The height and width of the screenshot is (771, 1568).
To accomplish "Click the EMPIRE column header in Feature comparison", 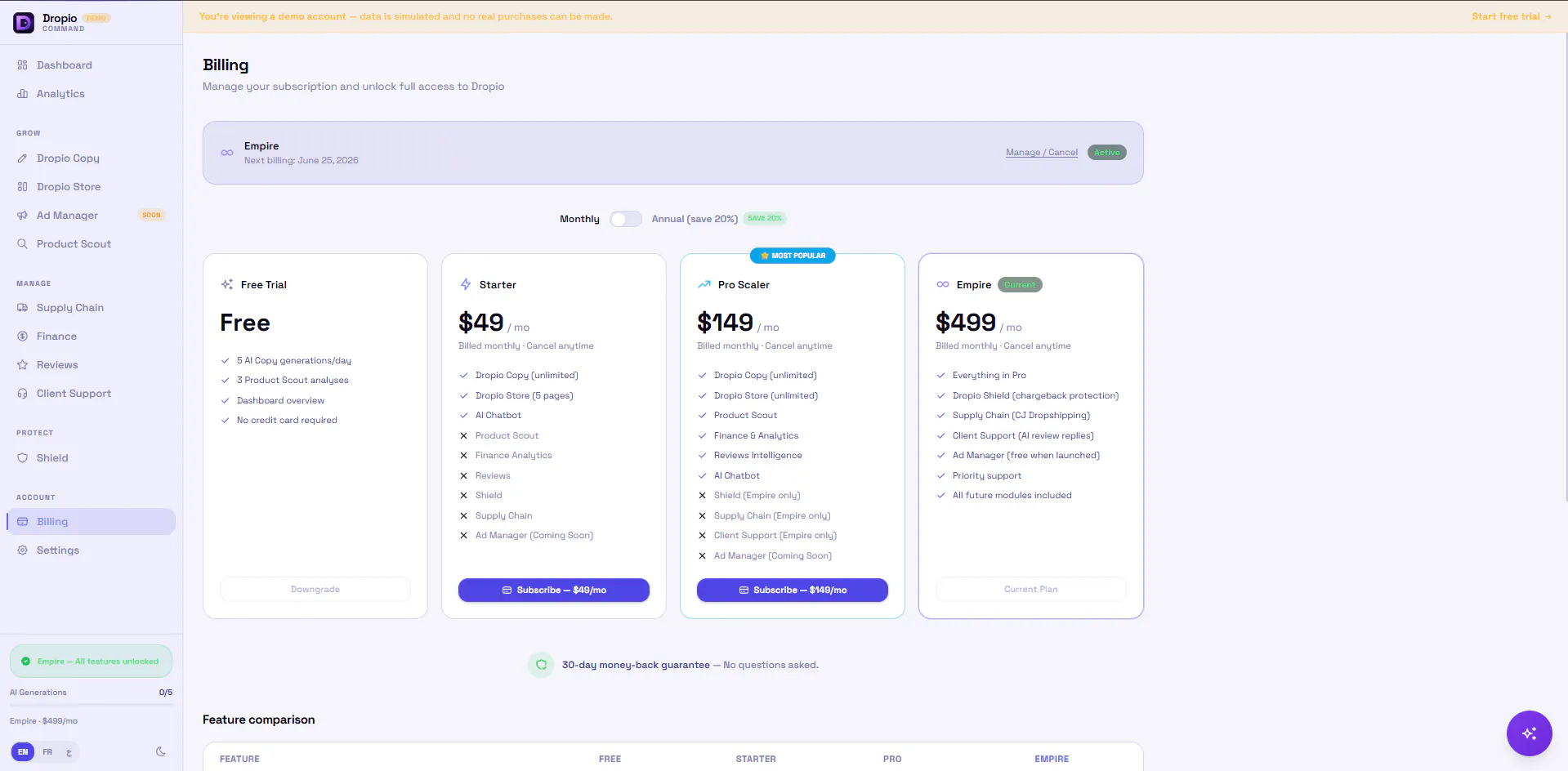I will pyautogui.click(x=1052, y=760).
